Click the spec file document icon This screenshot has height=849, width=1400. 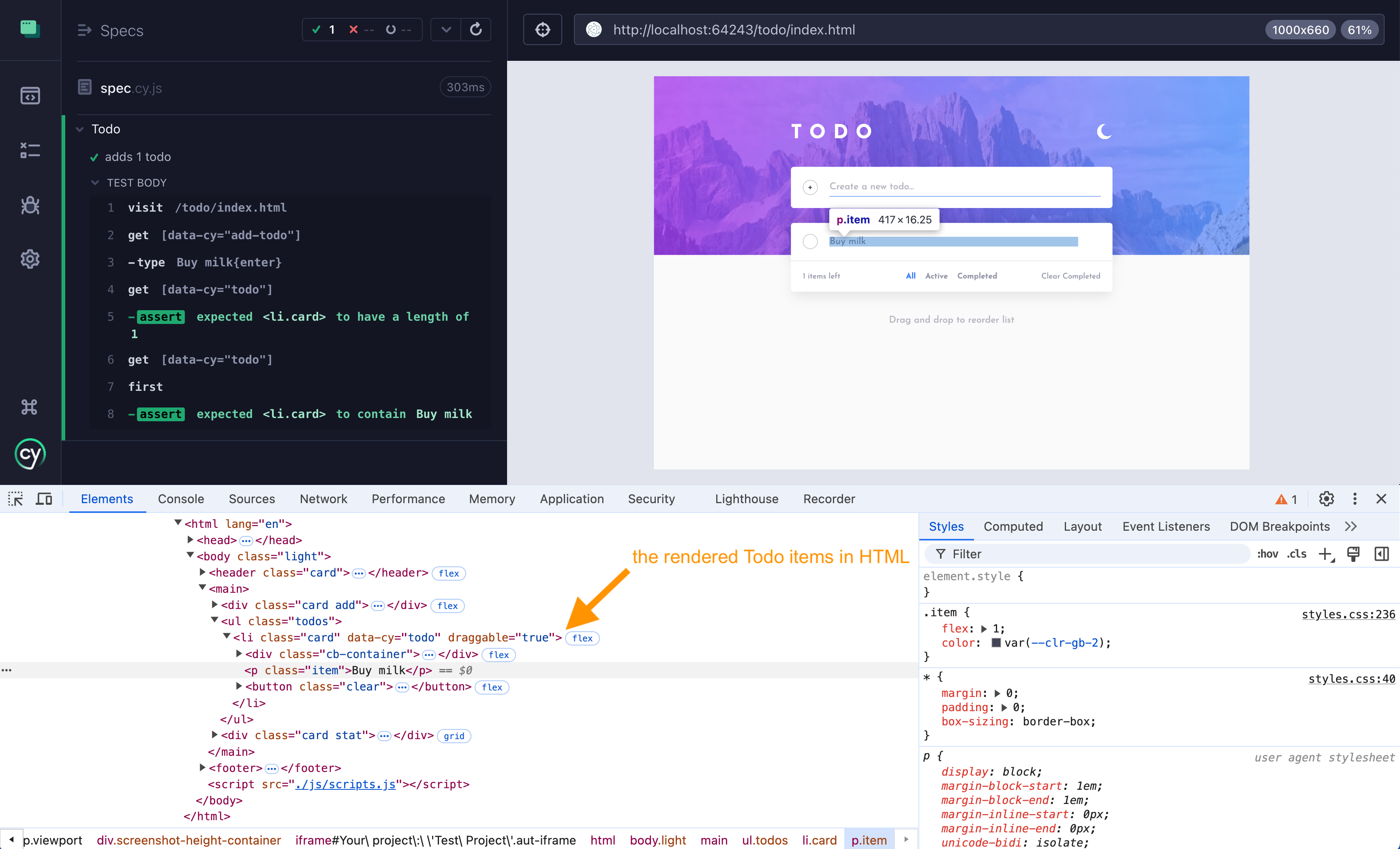(85, 87)
